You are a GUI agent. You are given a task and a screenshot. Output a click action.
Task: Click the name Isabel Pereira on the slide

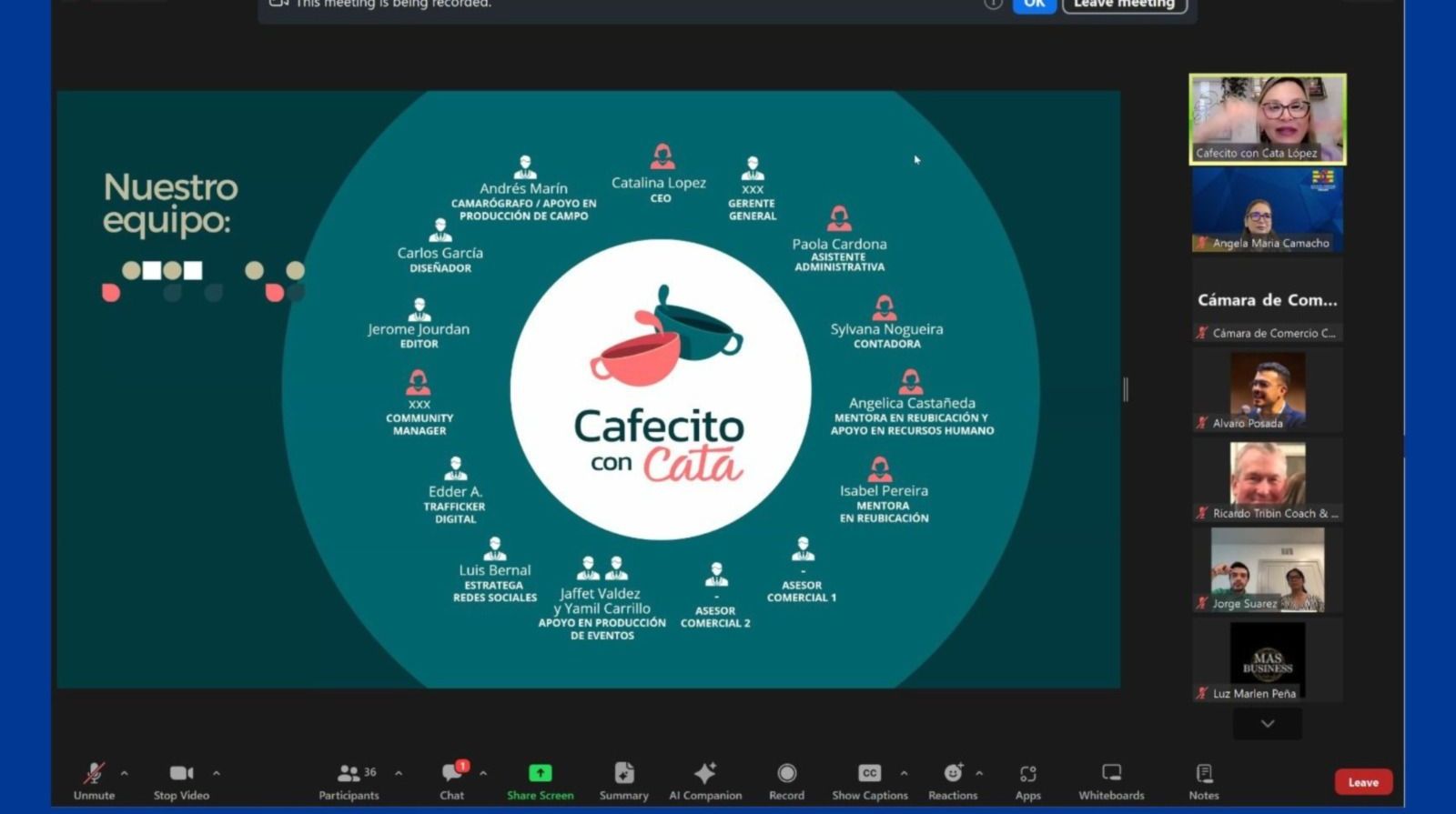[884, 491]
